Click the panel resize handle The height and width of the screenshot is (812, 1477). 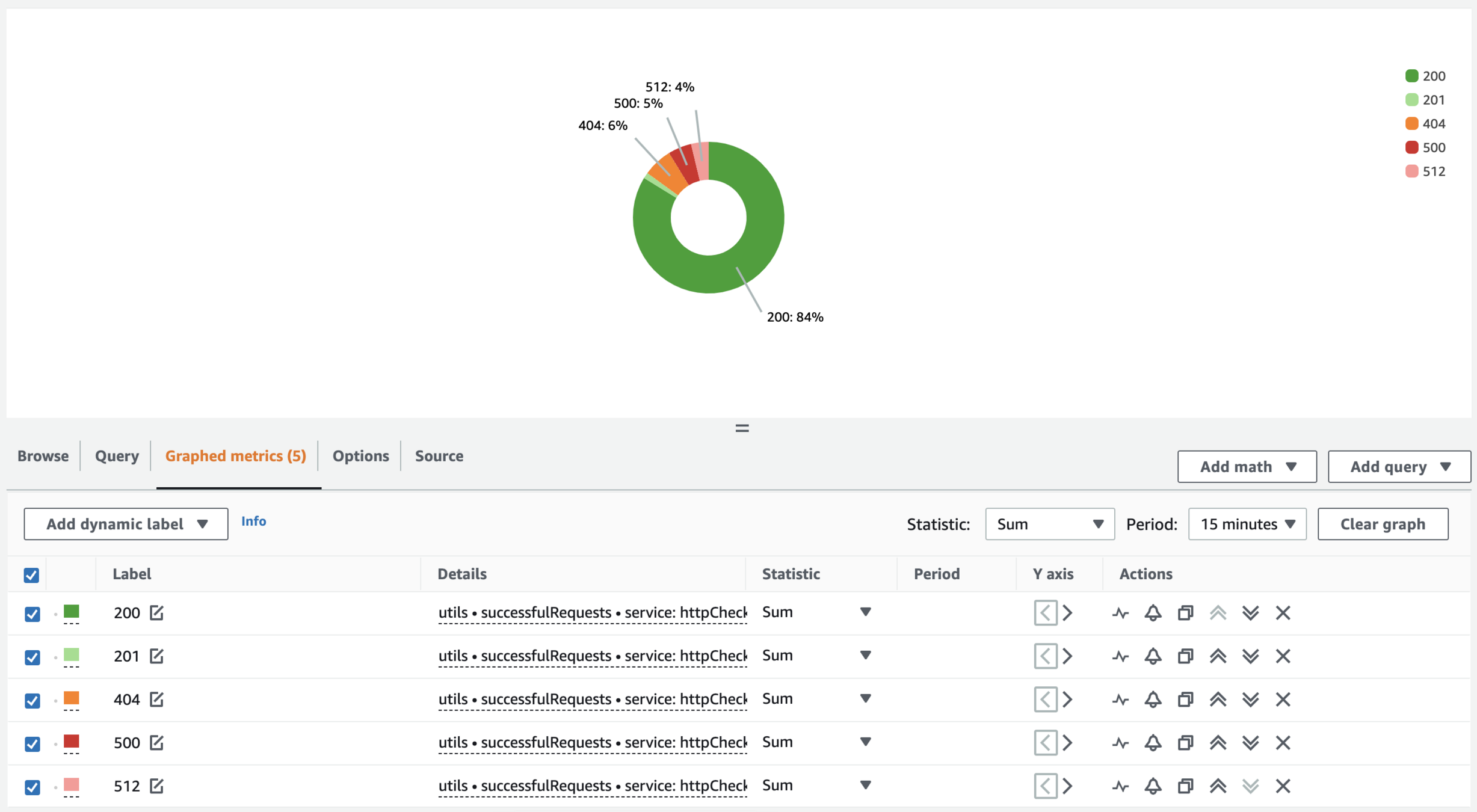click(x=742, y=428)
